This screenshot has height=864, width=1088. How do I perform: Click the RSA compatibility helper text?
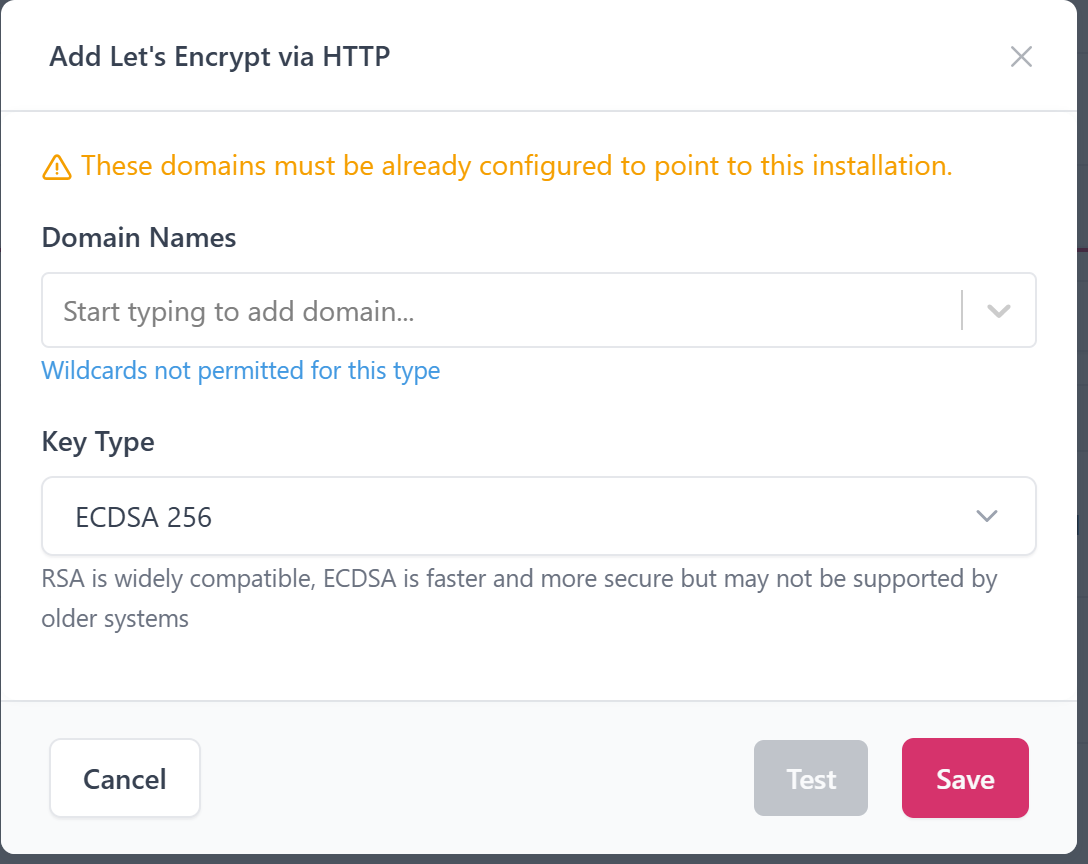pyautogui.click(x=519, y=579)
